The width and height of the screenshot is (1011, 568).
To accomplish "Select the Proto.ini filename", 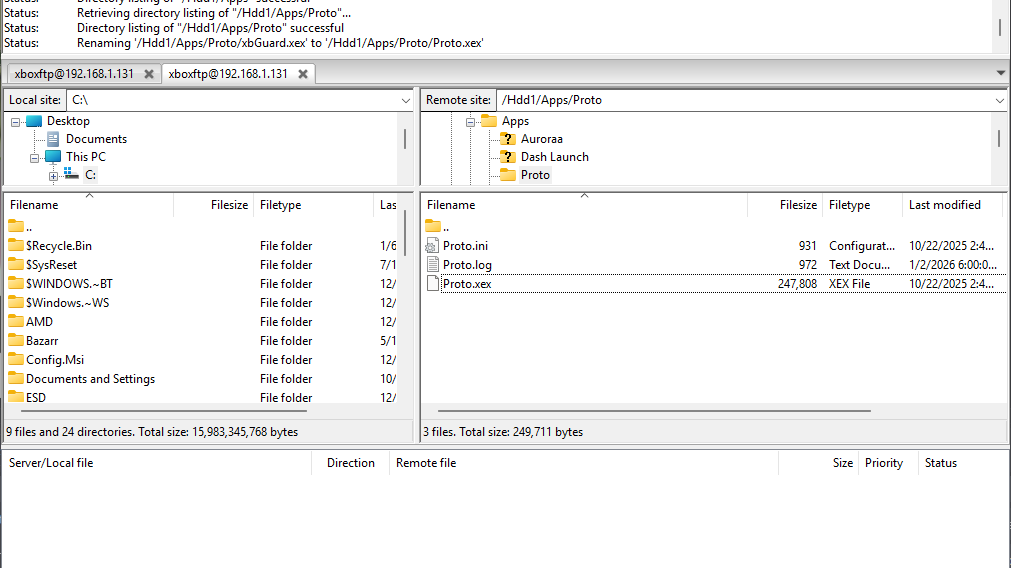I will click(466, 246).
